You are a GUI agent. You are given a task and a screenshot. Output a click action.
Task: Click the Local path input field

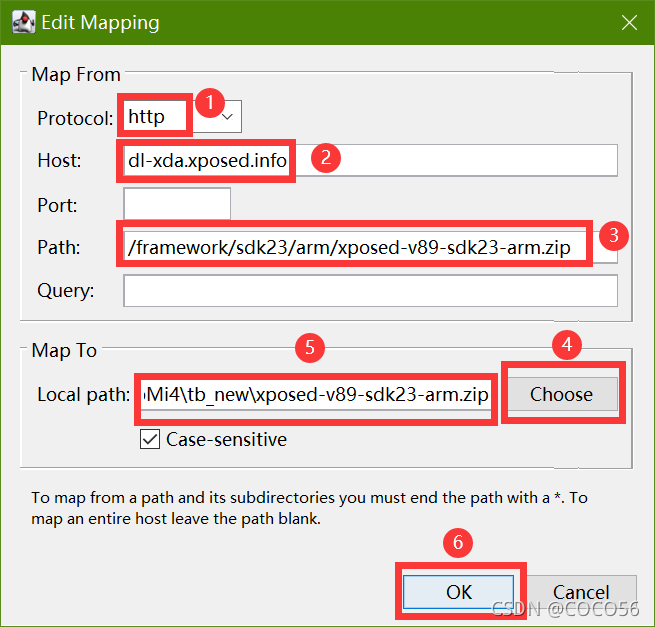pyautogui.click(x=316, y=394)
